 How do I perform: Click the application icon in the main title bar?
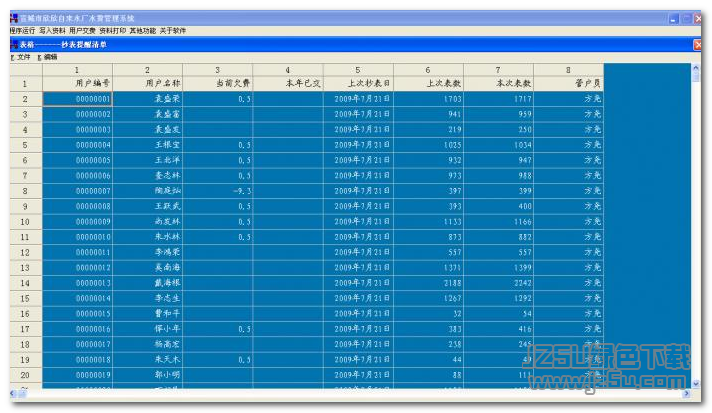coord(14,19)
